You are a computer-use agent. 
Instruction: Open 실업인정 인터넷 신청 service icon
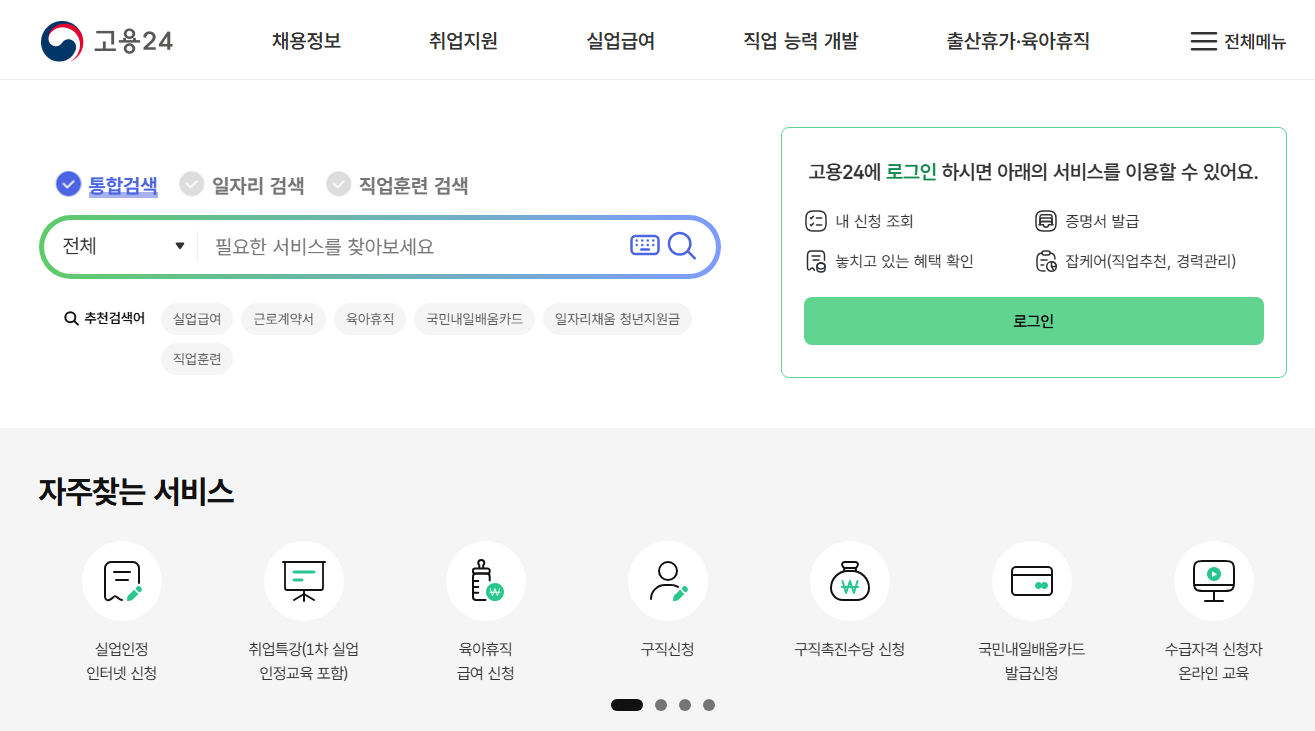pyautogui.click(x=122, y=581)
